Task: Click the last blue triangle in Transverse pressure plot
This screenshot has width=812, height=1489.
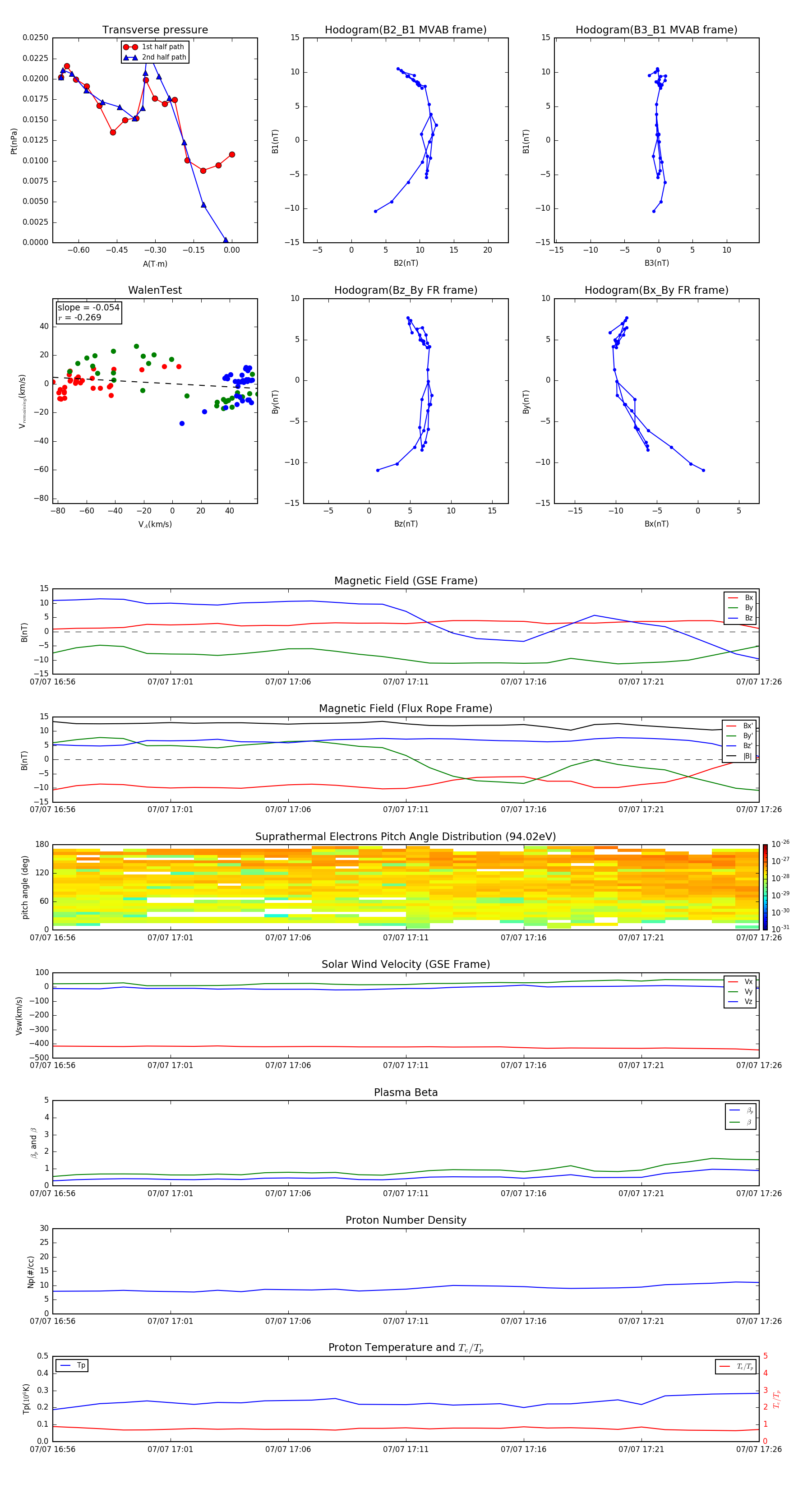Action: [226, 240]
